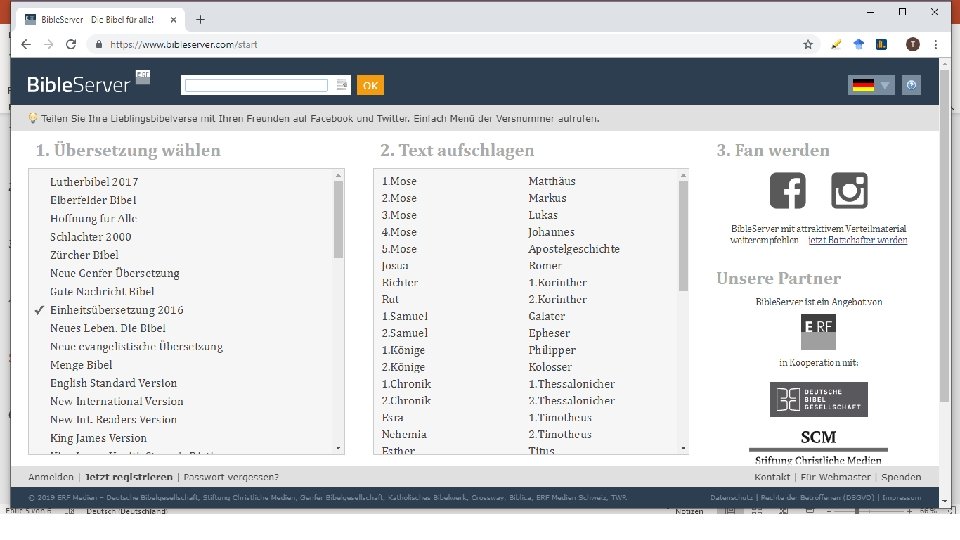This screenshot has height=540, width=960.
Task: Click the ERF partner logo
Action: pos(818,331)
